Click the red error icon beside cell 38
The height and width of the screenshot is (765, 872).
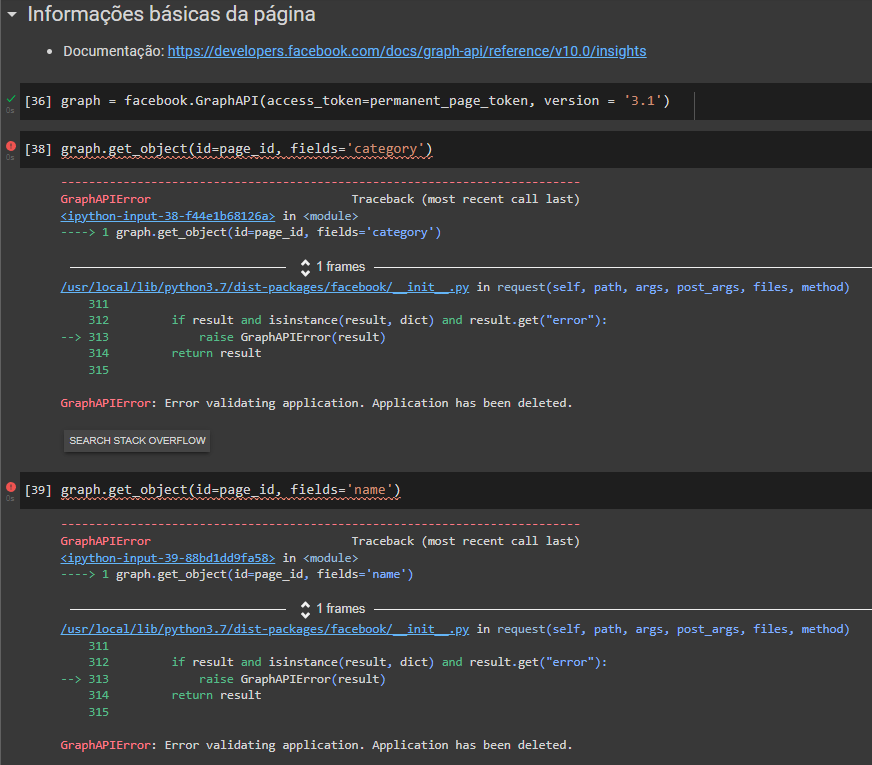click(x=10, y=146)
